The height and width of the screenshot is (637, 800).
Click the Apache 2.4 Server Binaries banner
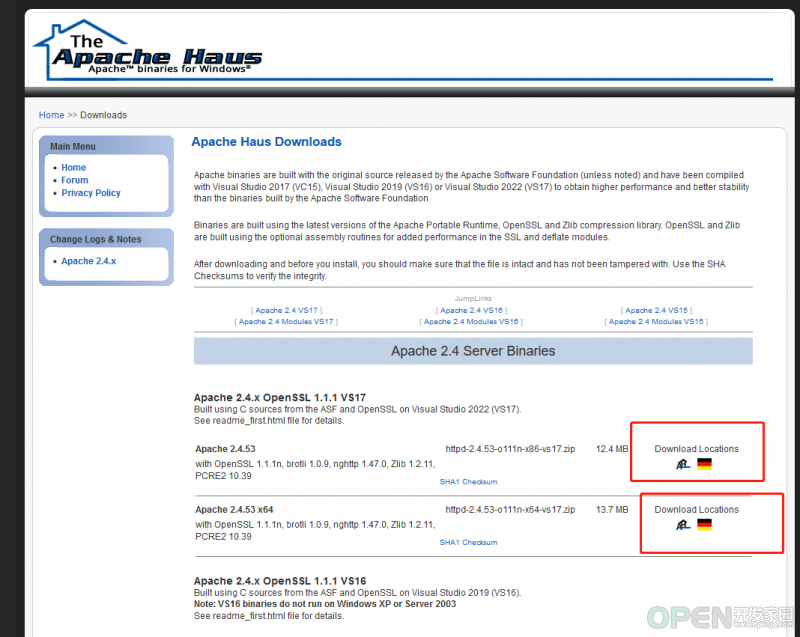(473, 351)
